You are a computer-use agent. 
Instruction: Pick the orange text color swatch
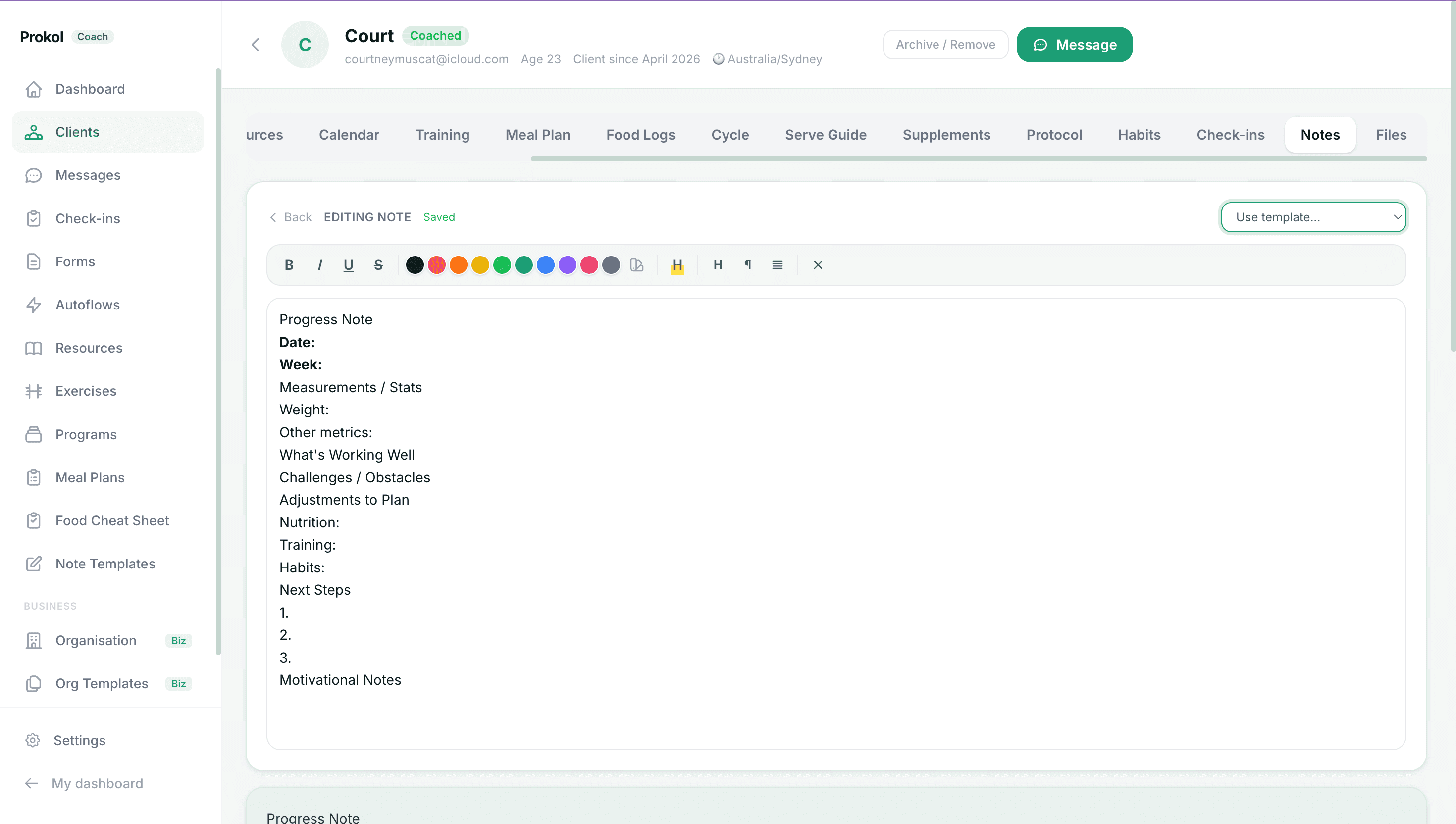(459, 265)
